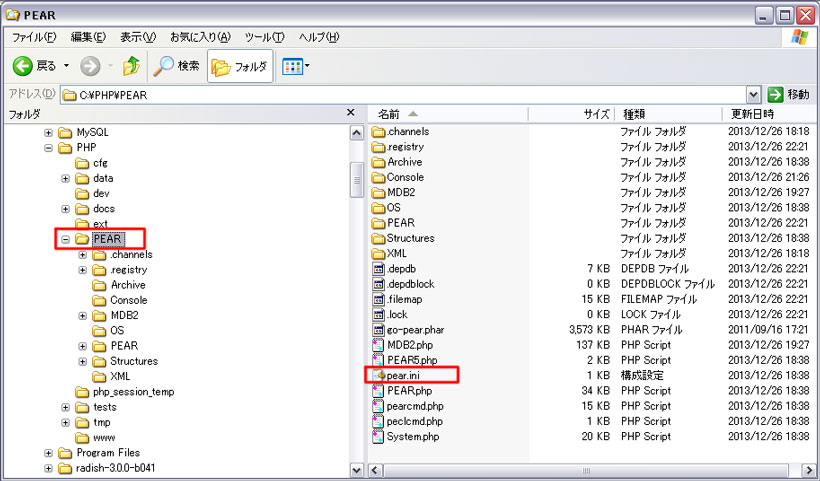This screenshot has width=820, height=481.
Task: Select Archive folder icon in file list
Action: 378,162
